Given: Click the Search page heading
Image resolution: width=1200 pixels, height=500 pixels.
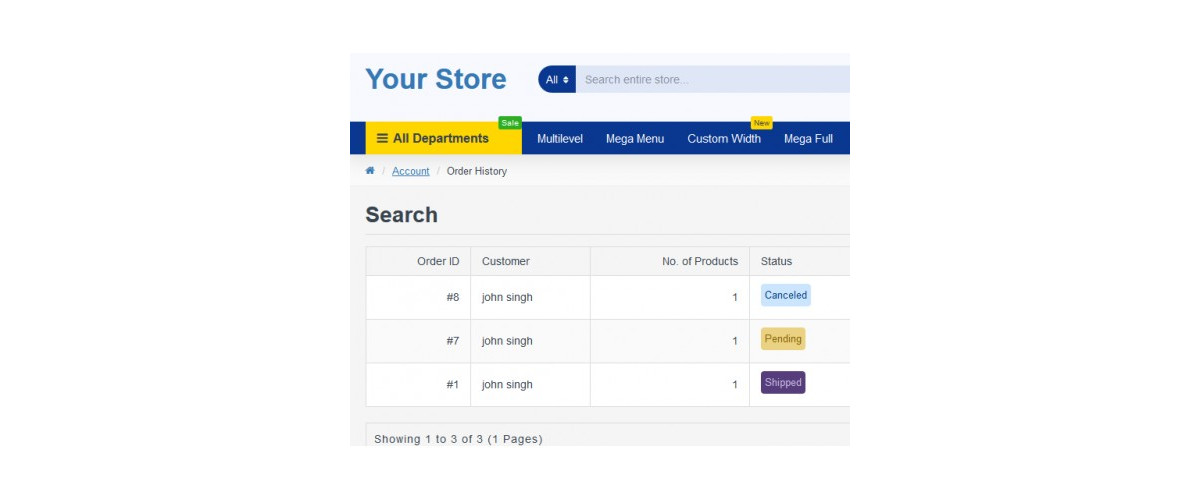Looking at the screenshot, I should pos(401,215).
